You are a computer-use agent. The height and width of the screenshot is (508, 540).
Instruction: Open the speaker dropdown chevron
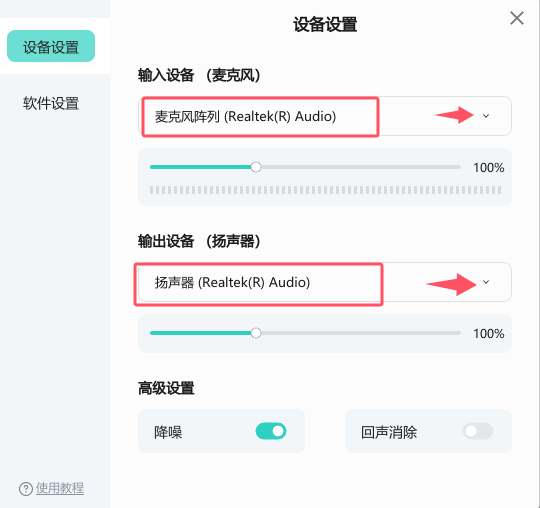point(486,282)
